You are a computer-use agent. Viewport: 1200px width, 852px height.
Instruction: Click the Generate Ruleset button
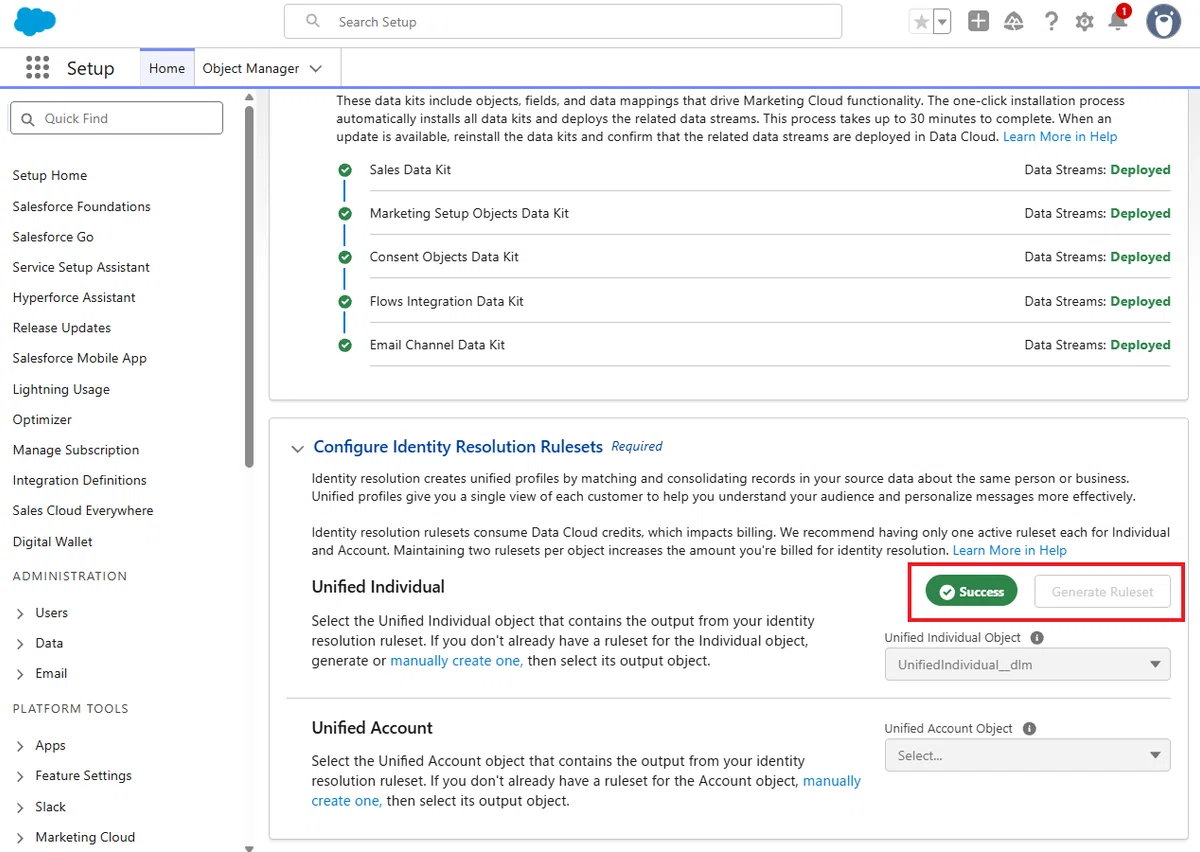tap(1103, 592)
